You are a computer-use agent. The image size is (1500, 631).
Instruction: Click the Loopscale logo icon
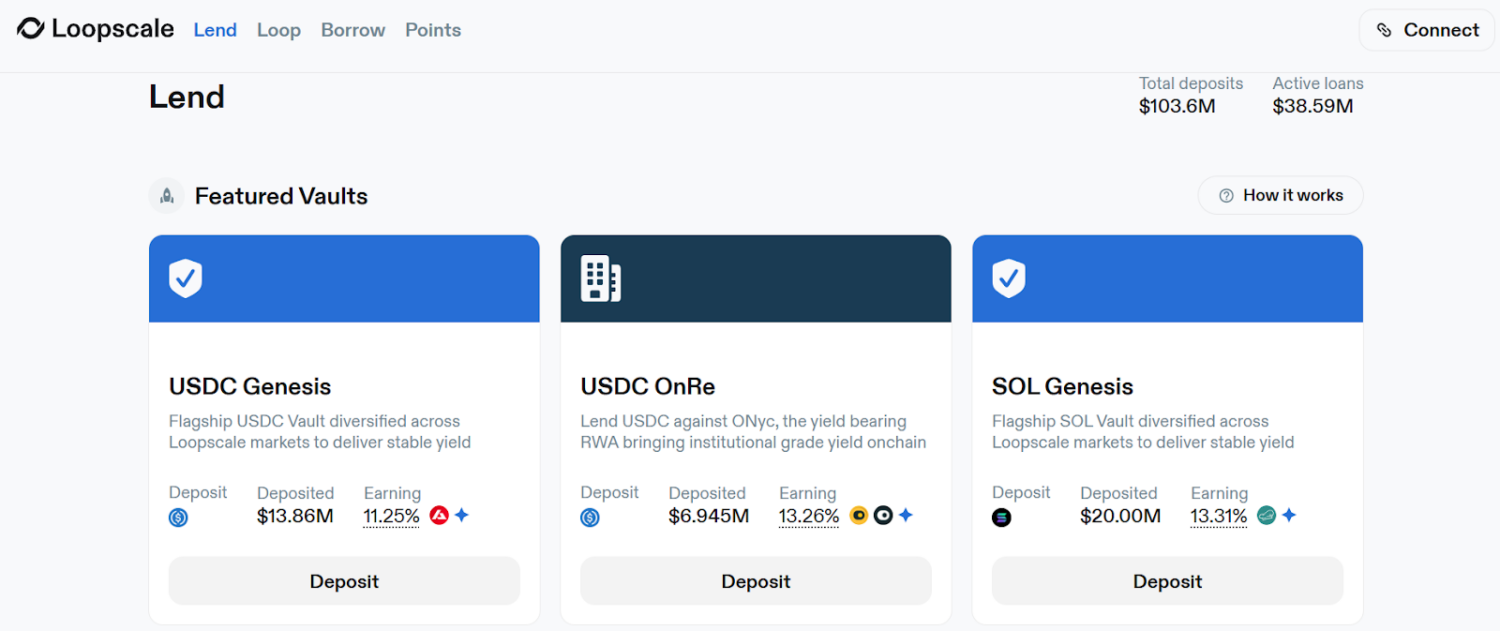tap(30, 29)
